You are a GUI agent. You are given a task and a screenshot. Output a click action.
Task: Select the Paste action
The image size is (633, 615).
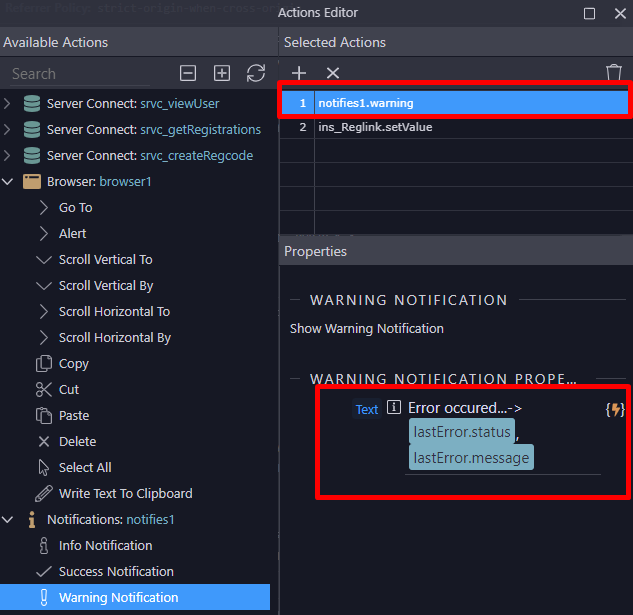74,416
